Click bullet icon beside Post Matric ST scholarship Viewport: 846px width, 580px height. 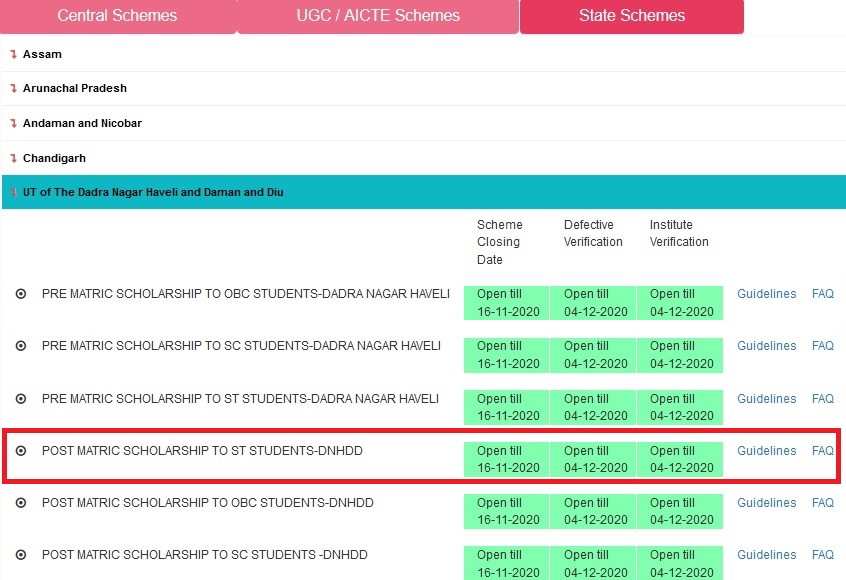point(21,451)
